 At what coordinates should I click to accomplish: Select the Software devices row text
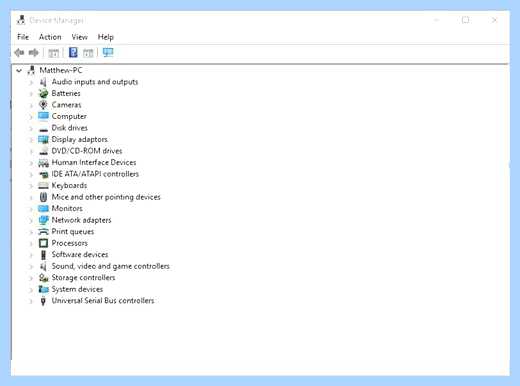[x=80, y=255]
